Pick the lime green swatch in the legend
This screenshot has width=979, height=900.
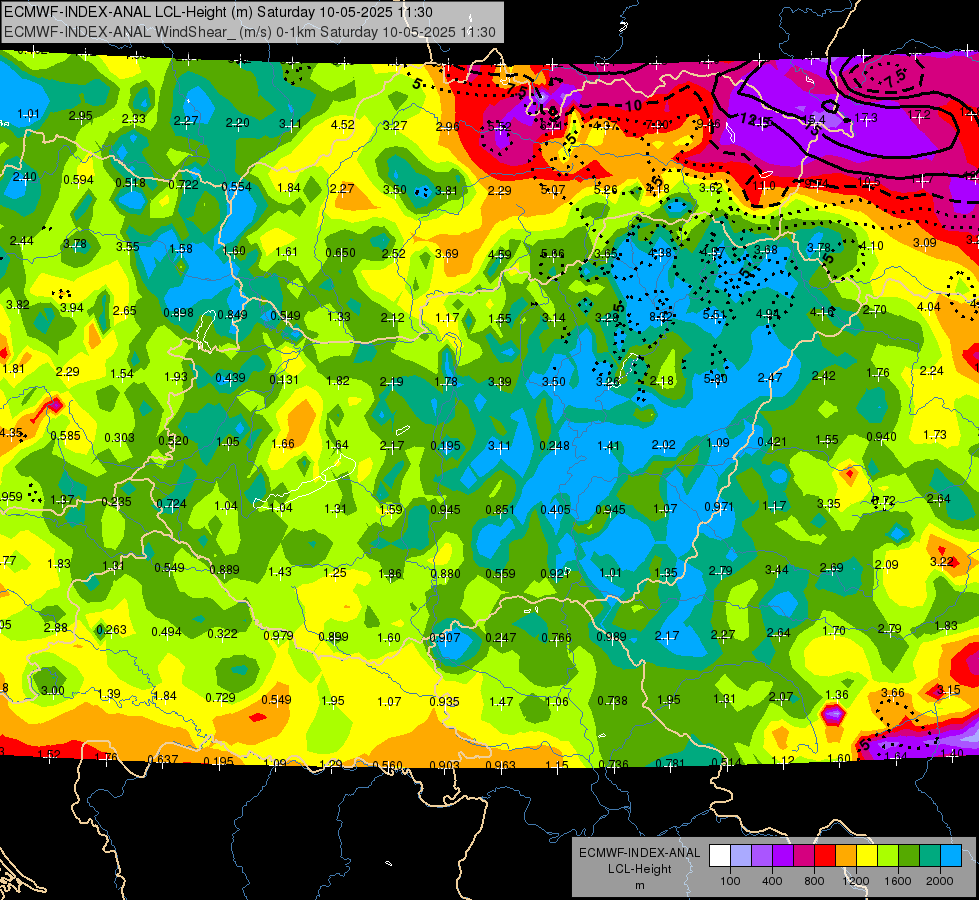tap(888, 856)
